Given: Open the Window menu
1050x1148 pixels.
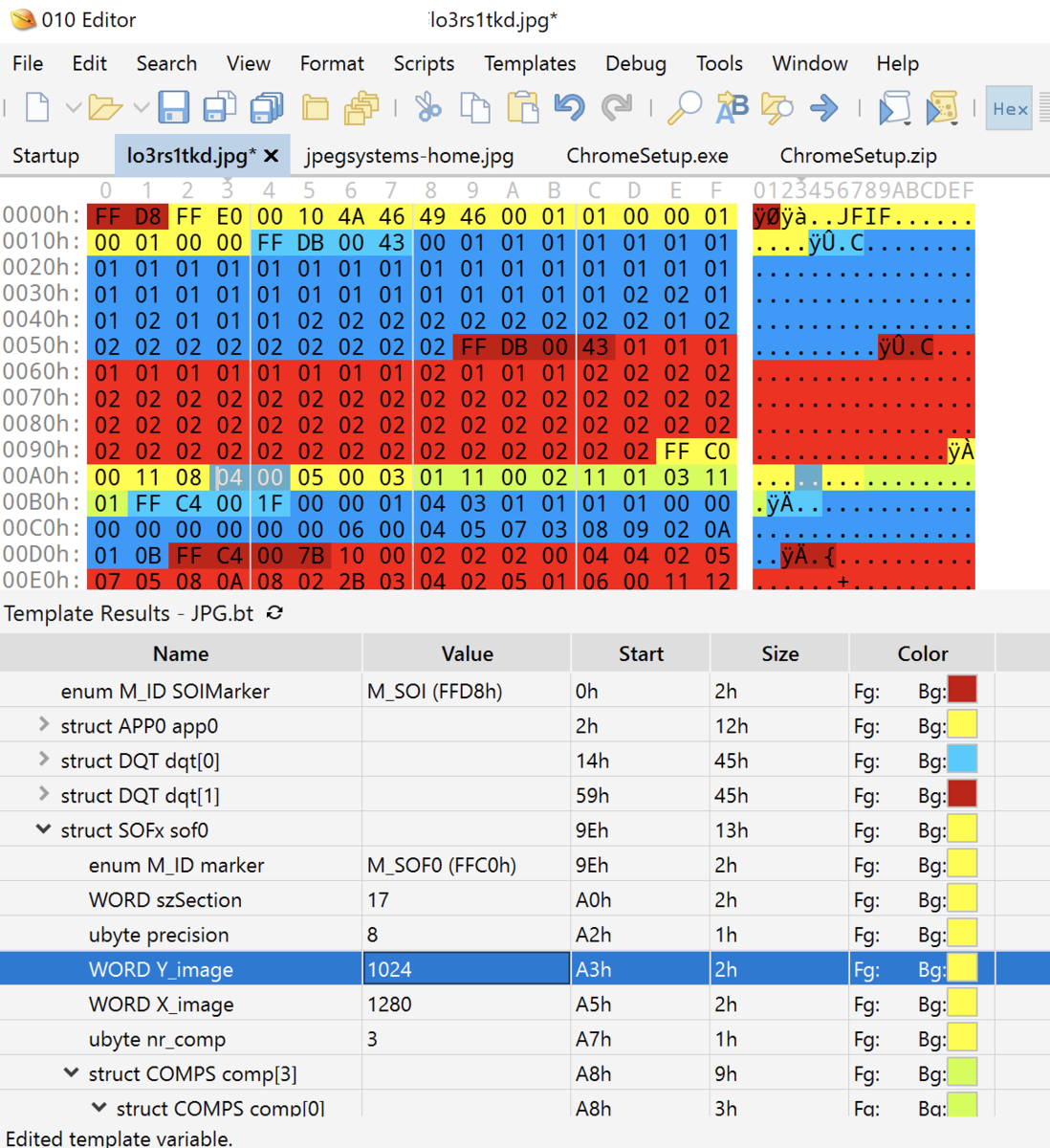Looking at the screenshot, I should click(810, 63).
